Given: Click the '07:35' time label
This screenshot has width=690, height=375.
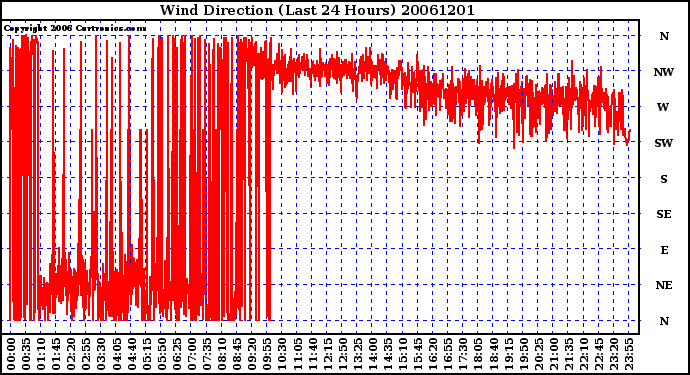Looking at the screenshot, I should click(207, 354).
